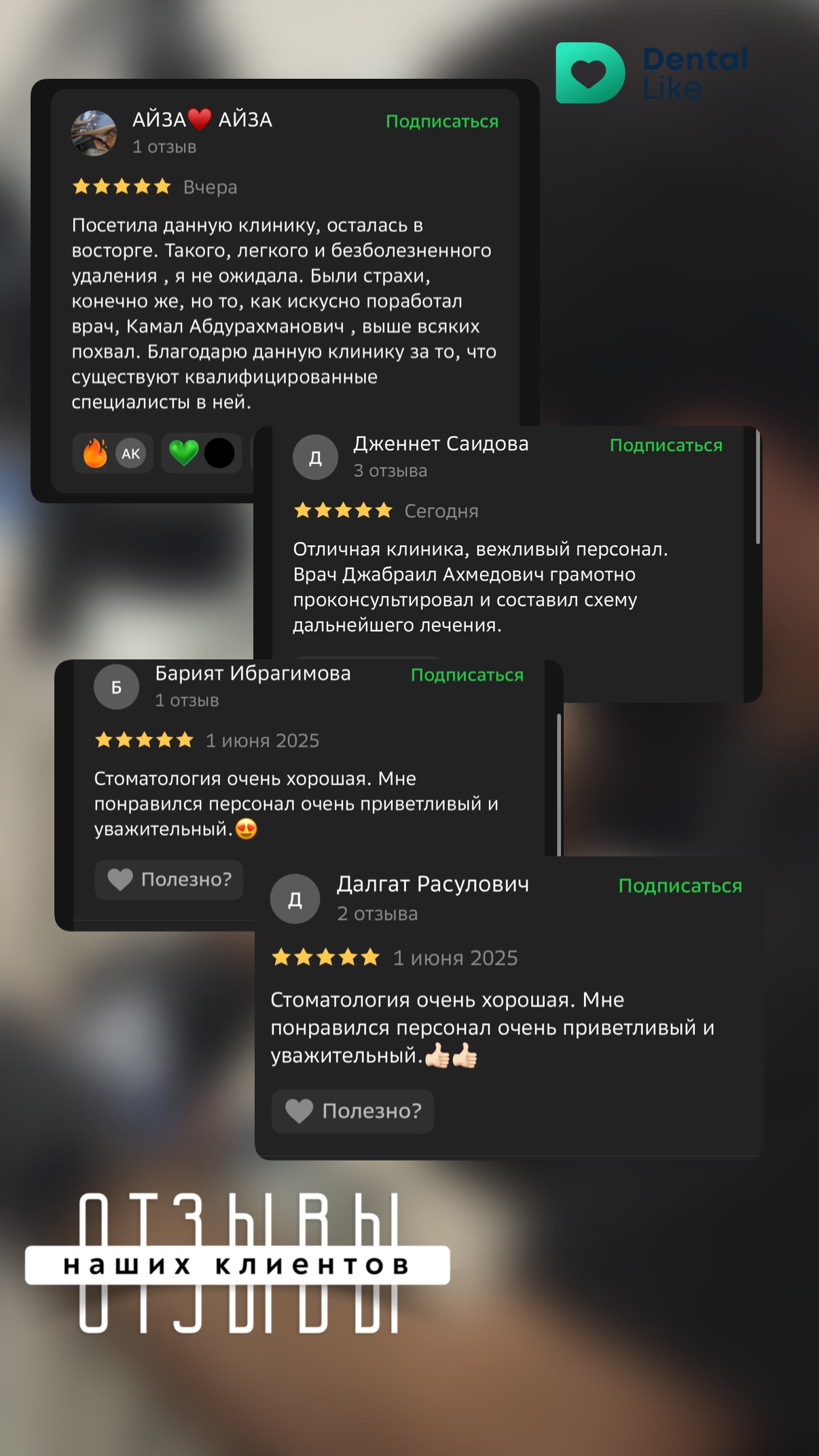Open Барият Ибрагимова's Б avatar
Image resolution: width=819 pixels, height=1456 pixels.
(116, 687)
